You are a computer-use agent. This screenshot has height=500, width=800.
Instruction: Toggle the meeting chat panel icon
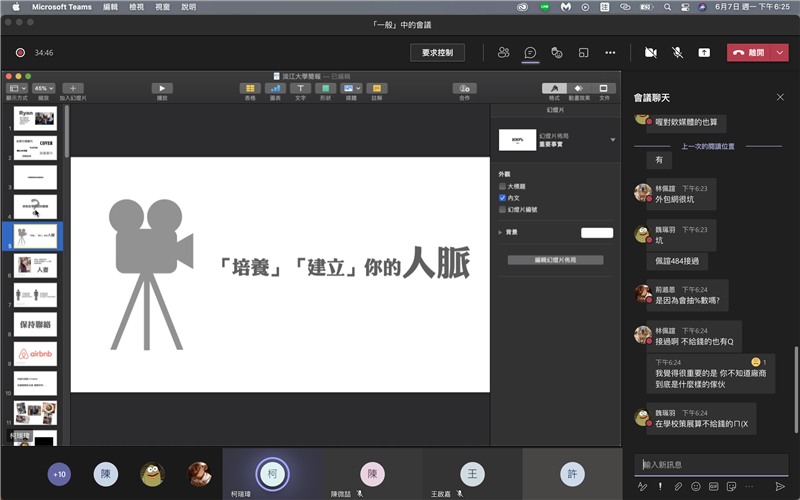[531, 52]
